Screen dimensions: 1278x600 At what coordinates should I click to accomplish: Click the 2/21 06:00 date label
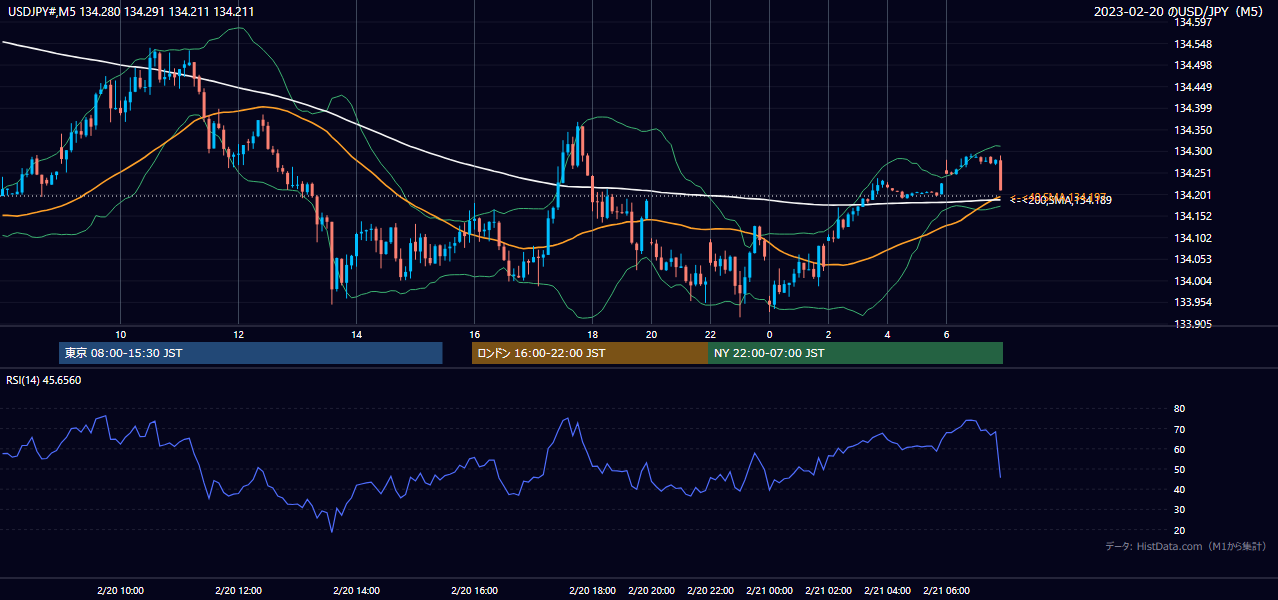point(946,591)
